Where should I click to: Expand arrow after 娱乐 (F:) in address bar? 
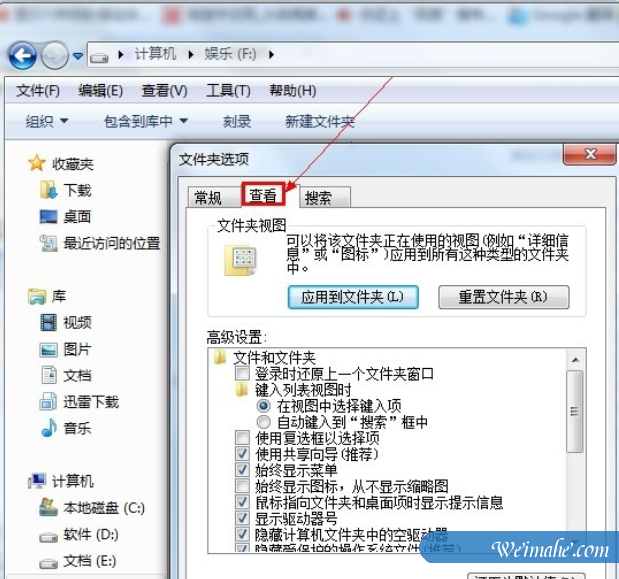tap(271, 54)
